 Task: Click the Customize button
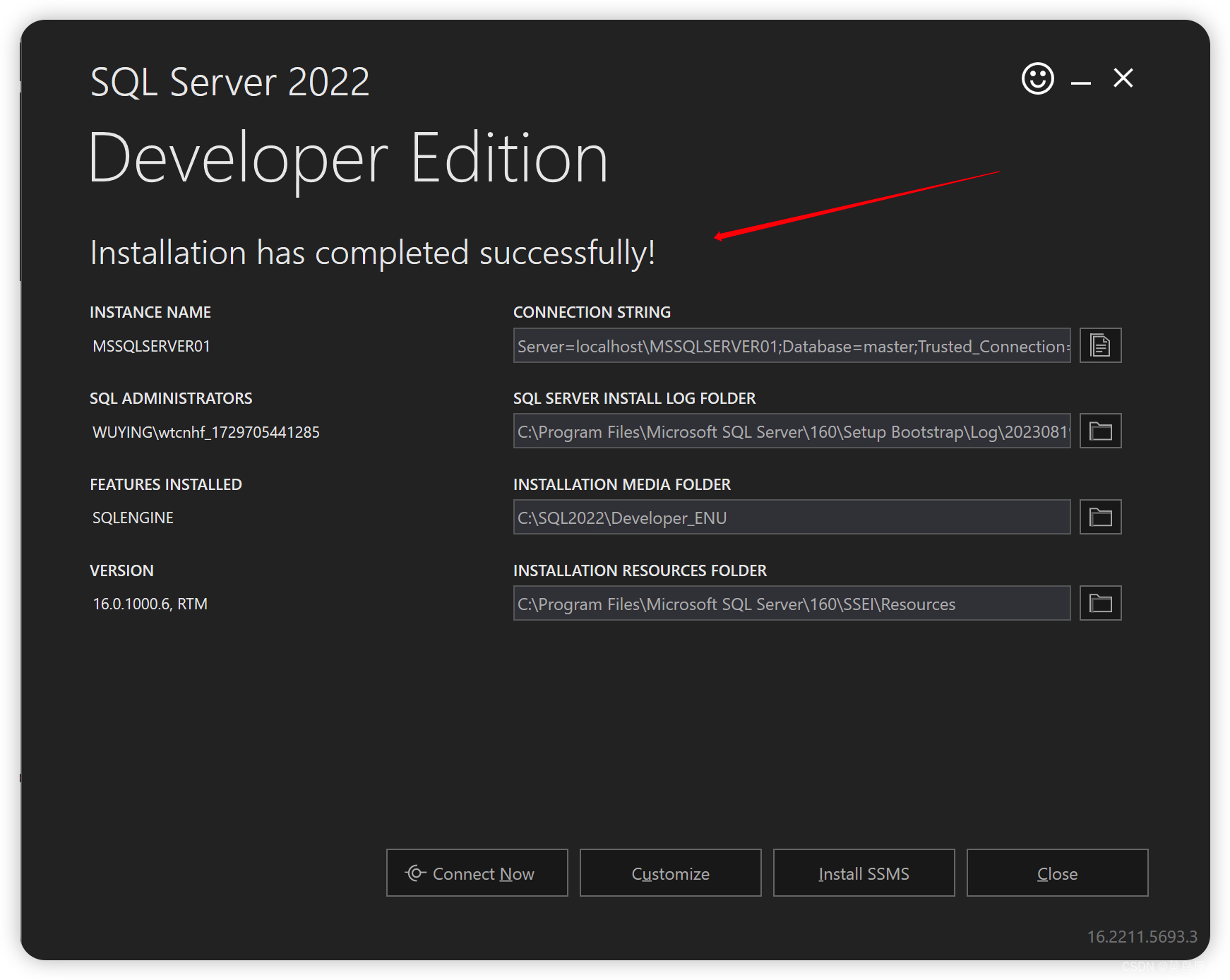(670, 873)
